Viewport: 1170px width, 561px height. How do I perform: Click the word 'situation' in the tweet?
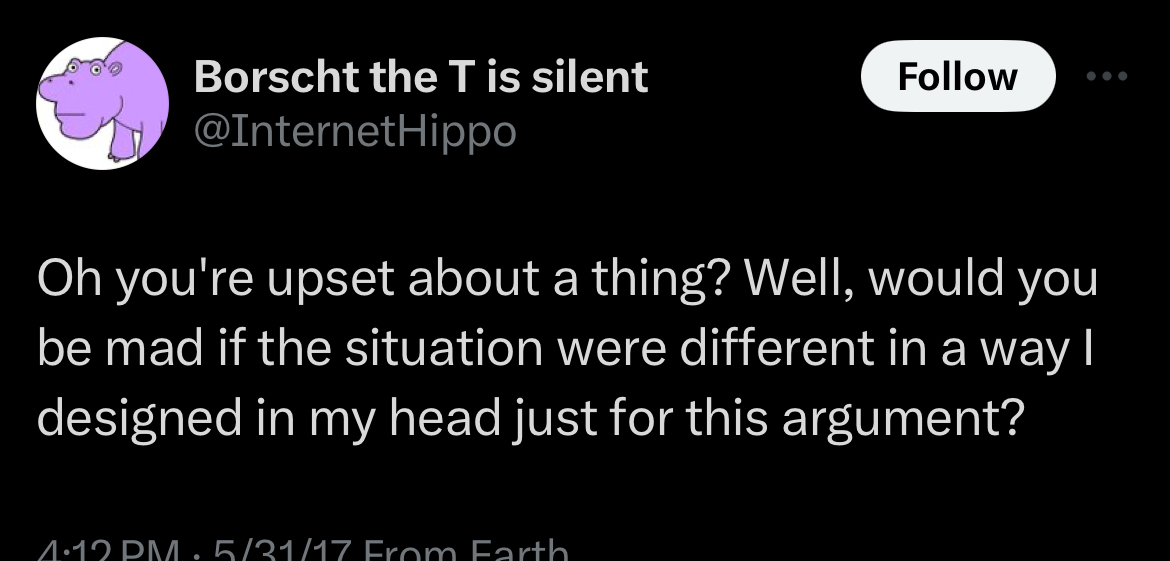pyautogui.click(x=444, y=348)
